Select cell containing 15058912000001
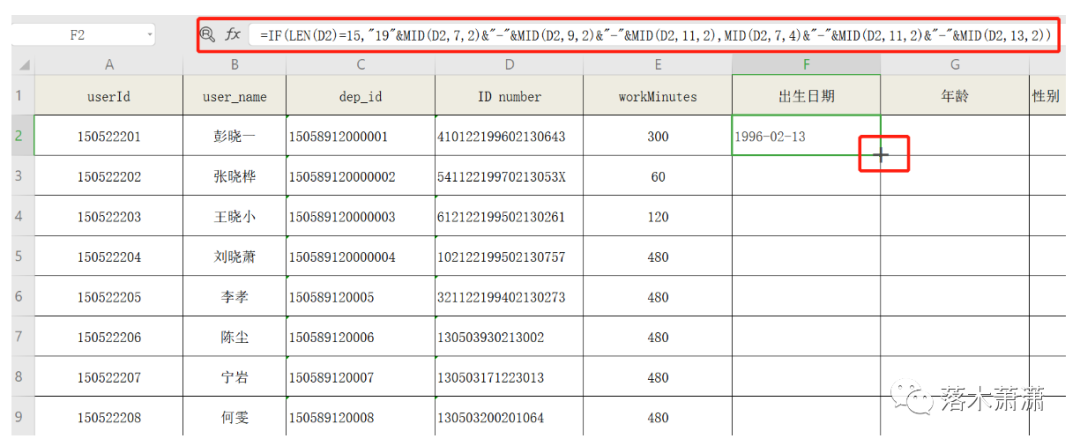 pos(360,136)
